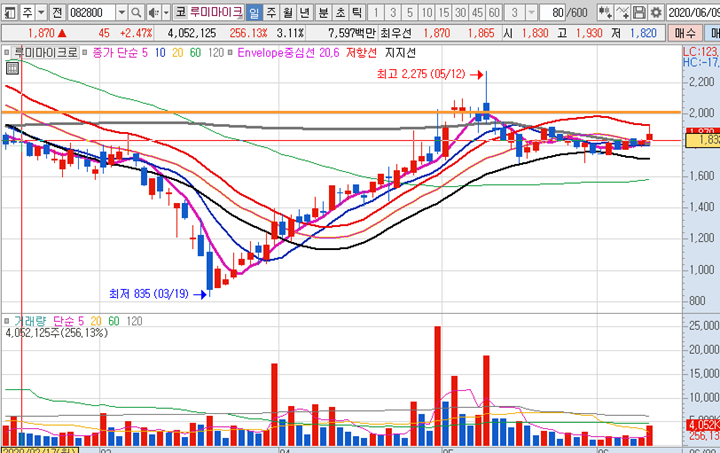
Task: Choose interval button 5
Action: point(410,12)
